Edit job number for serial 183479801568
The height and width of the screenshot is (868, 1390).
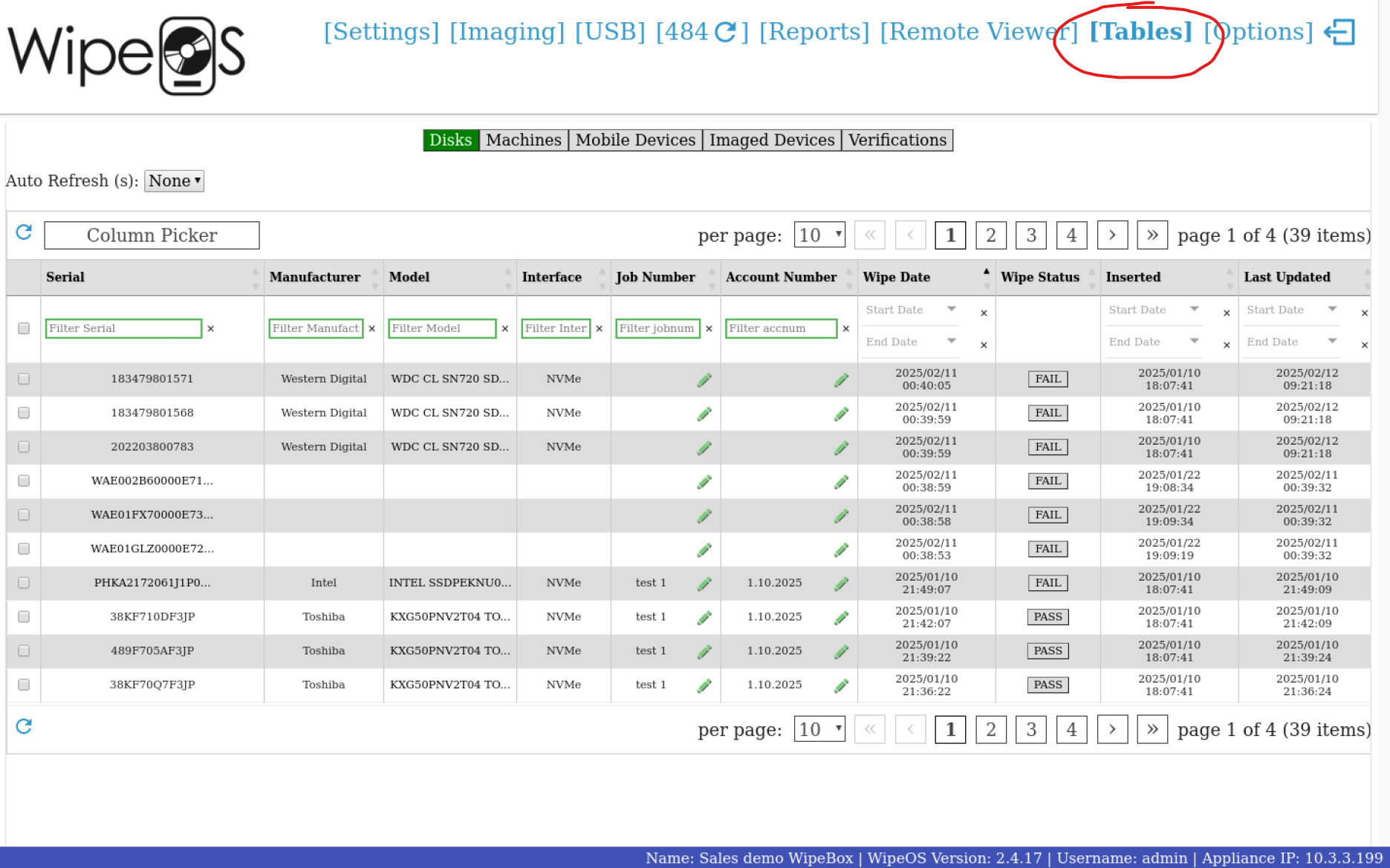tap(704, 414)
